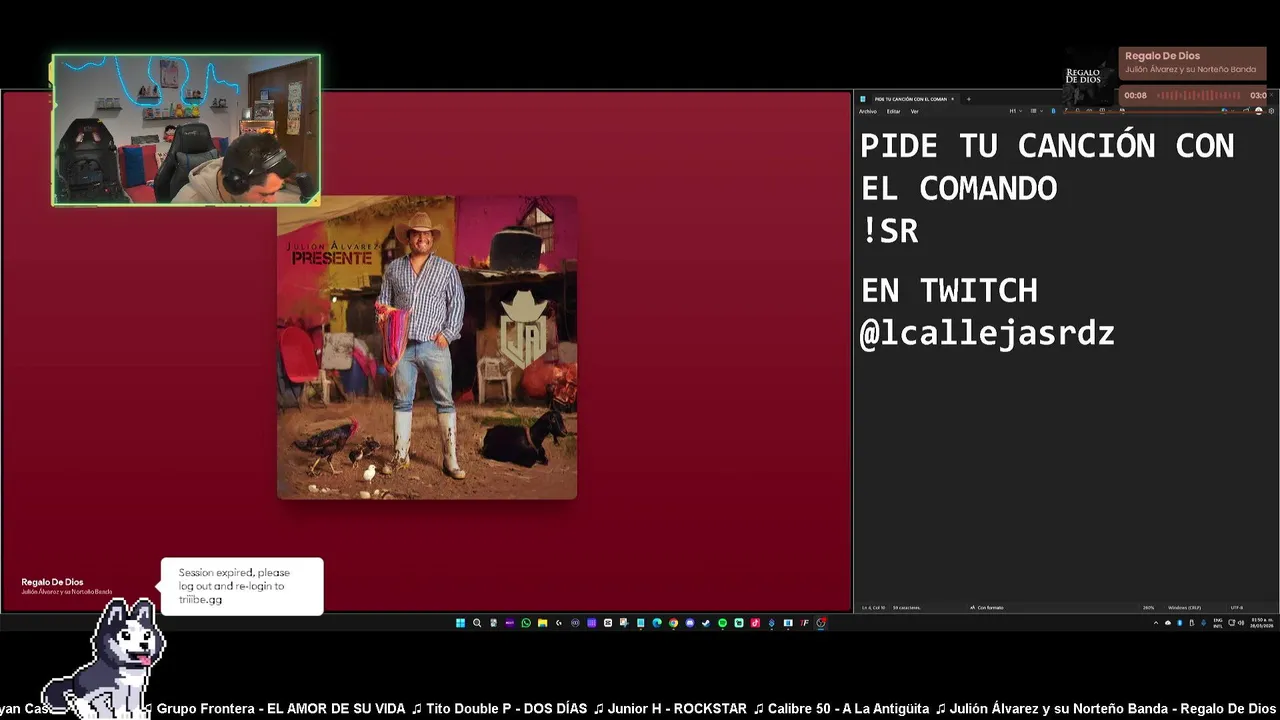
Task: Click 'Grupo Frontera - EL AMOR DE SU VIDA' ticker
Action: point(281,708)
